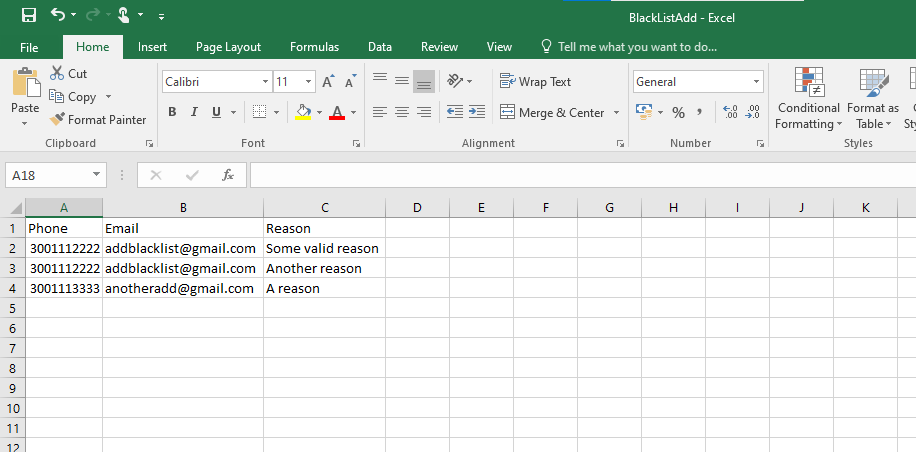Viewport: 916px width, 452px height.
Task: Click the Merge & Center button
Action: click(552, 113)
